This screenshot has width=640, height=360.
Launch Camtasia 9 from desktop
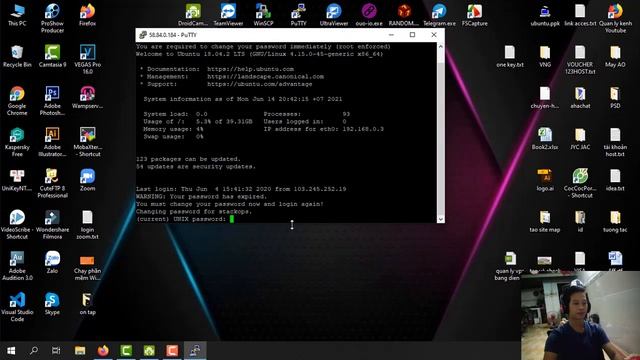coord(52,56)
